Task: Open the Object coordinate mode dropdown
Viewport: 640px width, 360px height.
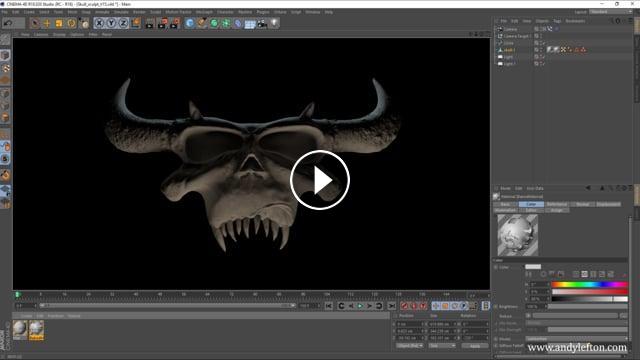Action: point(409,346)
